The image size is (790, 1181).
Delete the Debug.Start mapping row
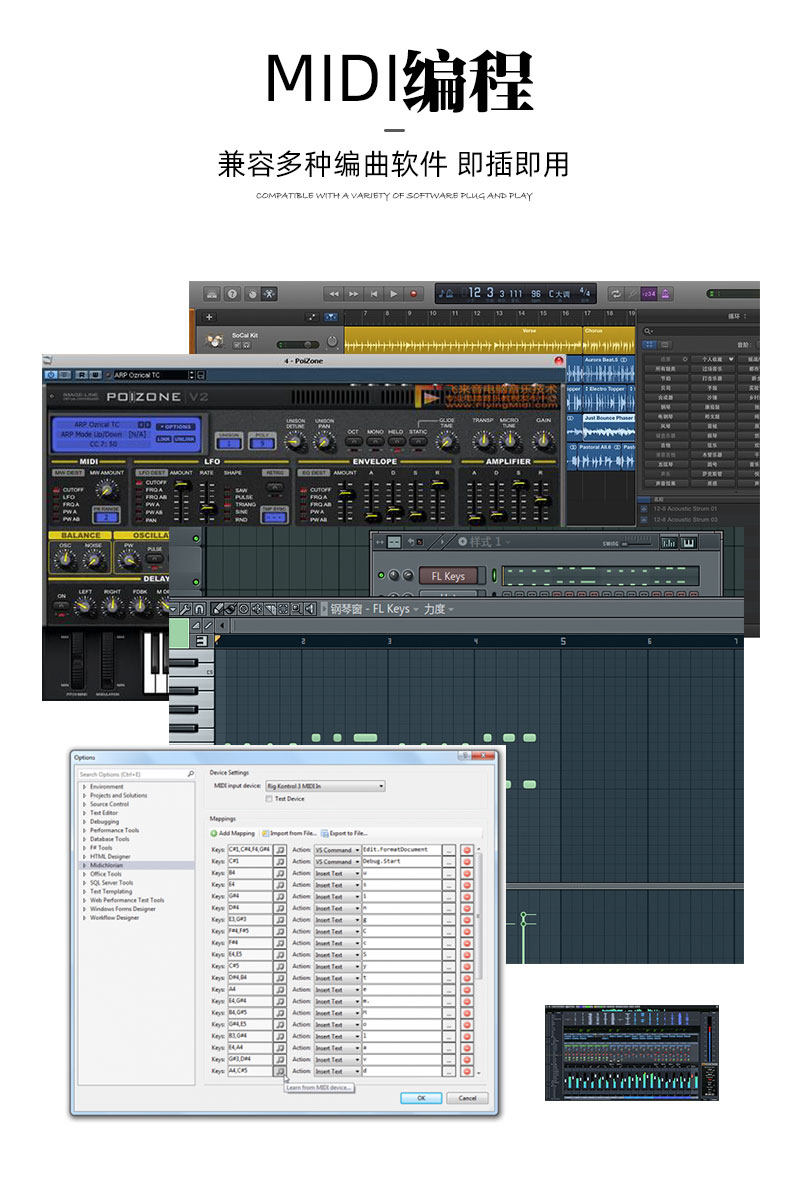pos(467,861)
